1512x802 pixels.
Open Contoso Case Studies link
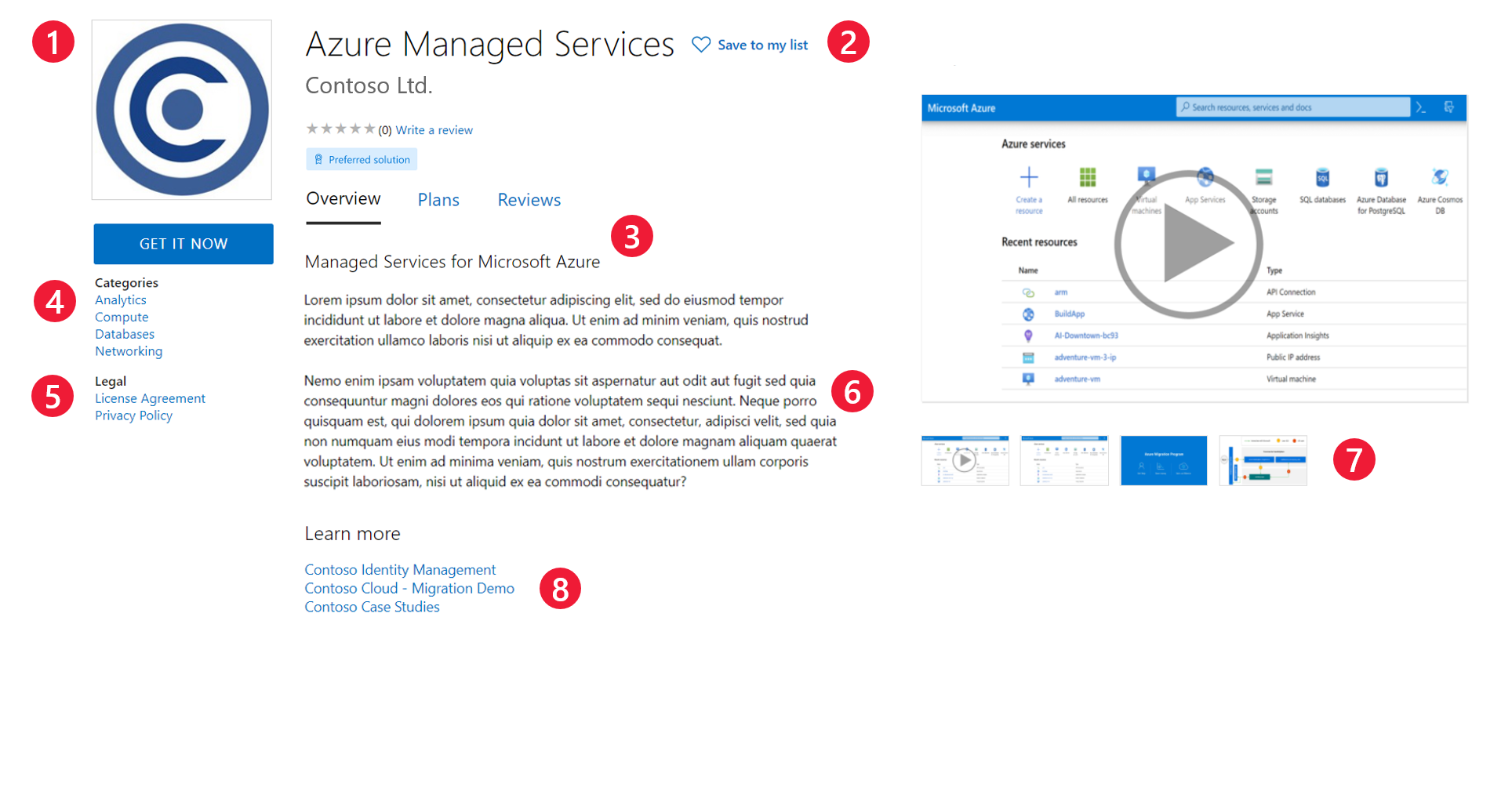pyautogui.click(x=372, y=607)
